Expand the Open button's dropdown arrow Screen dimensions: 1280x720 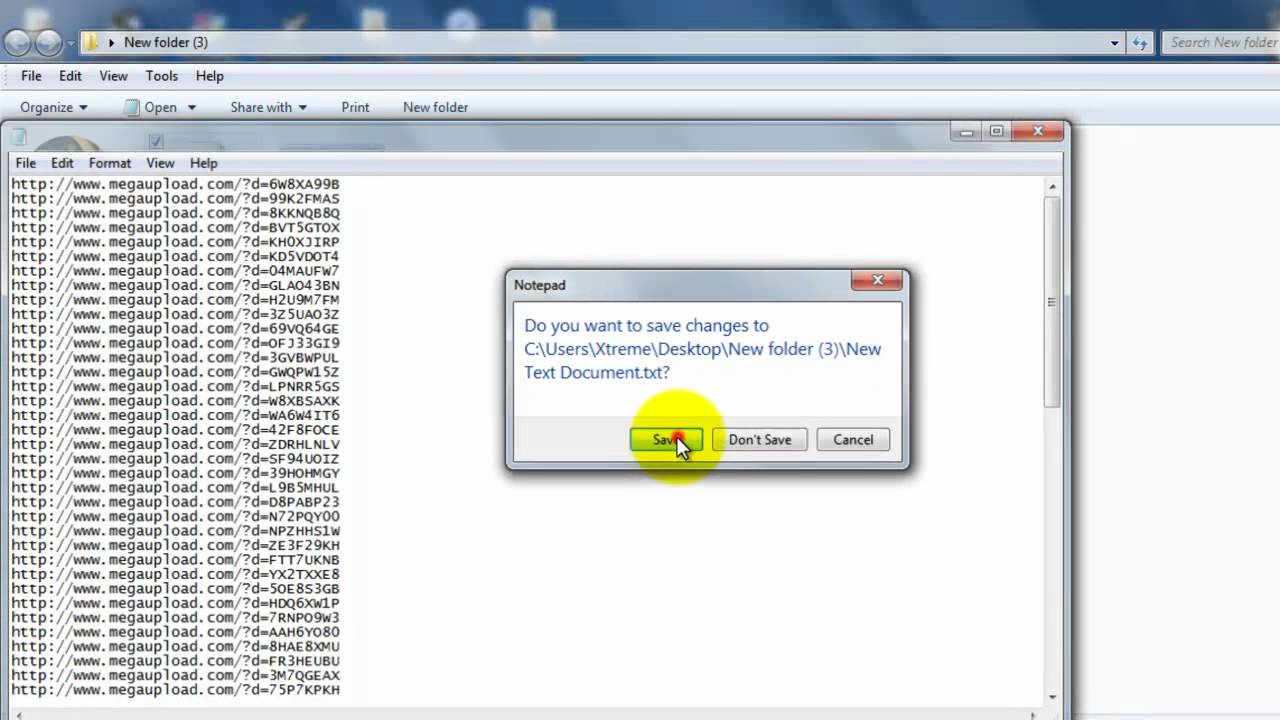(192, 107)
